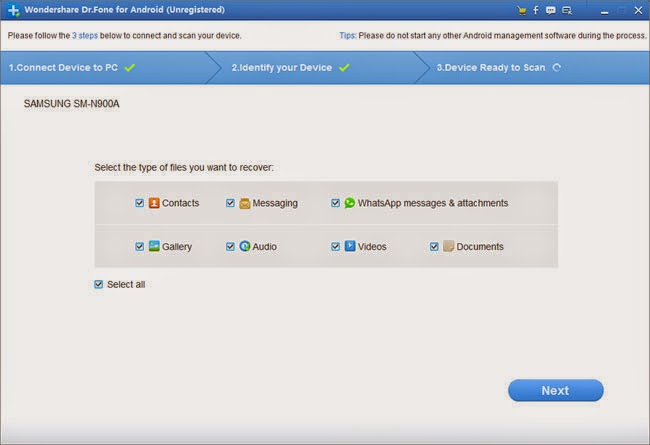The image size is (650, 445).
Task: Click the Audio music icon
Action: (245, 246)
